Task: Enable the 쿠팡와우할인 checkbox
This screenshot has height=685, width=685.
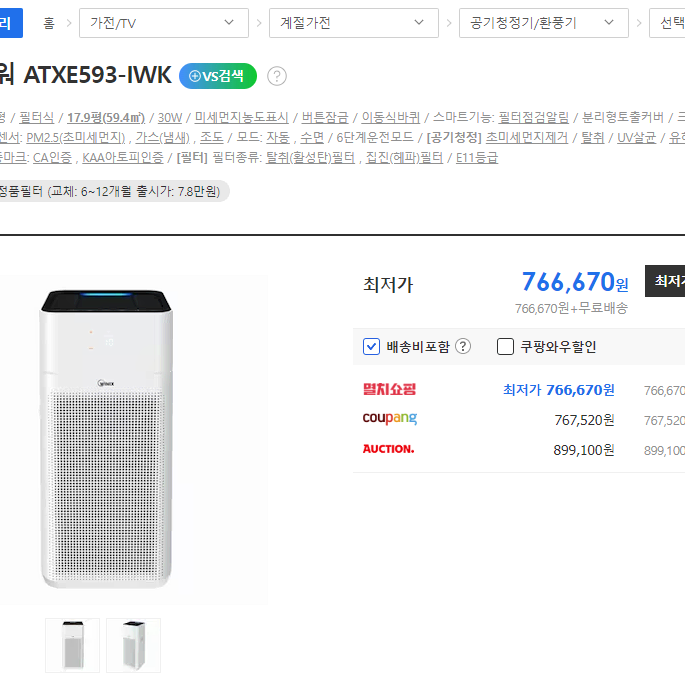Action: tap(505, 347)
